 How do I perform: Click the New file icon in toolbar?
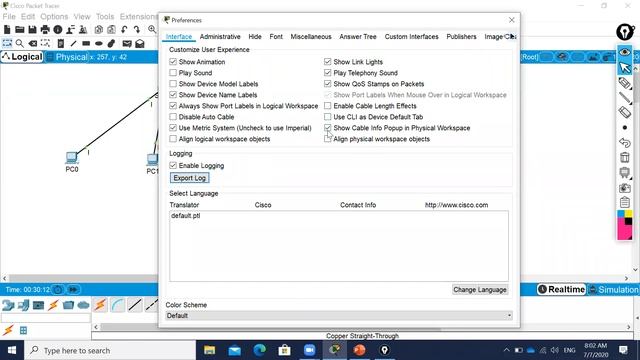tap(7, 29)
